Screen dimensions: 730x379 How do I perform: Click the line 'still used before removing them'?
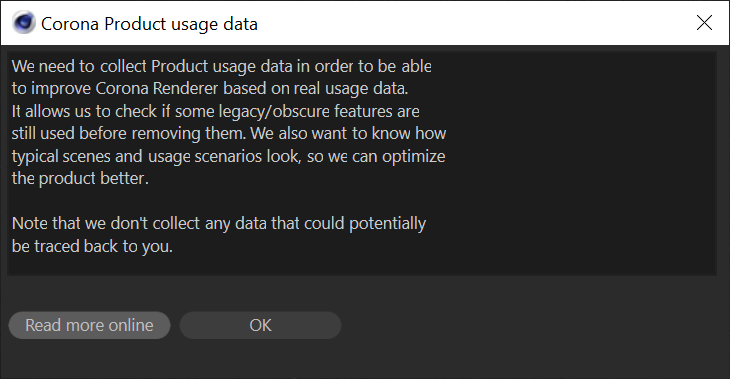point(229,134)
